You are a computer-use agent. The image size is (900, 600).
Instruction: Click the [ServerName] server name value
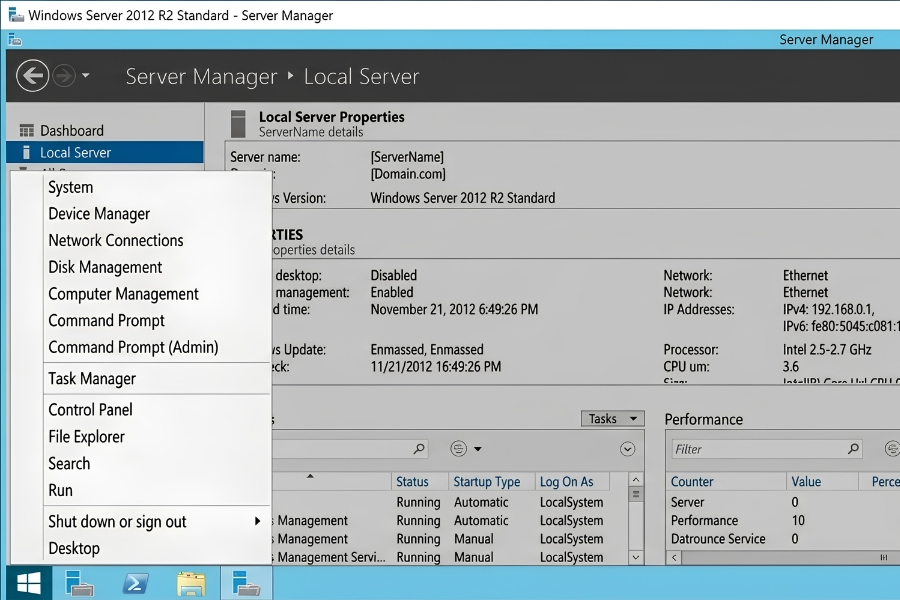coord(407,157)
